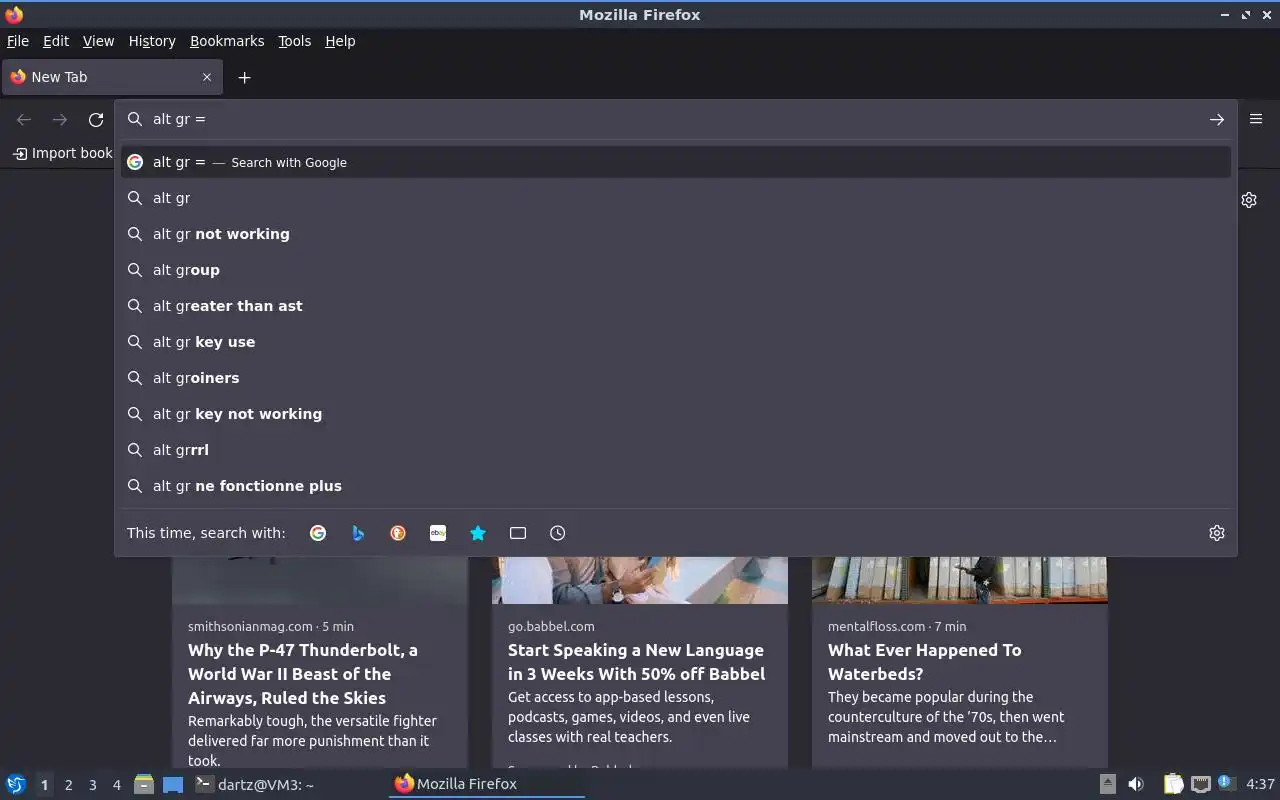The width and height of the screenshot is (1280, 800).
Task: Click Import bookmarks toolbar button
Action: coord(63,153)
